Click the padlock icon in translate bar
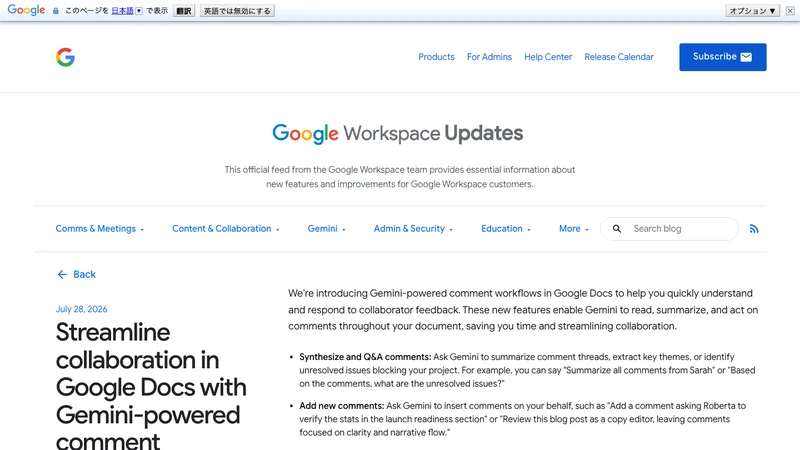 click(x=56, y=11)
